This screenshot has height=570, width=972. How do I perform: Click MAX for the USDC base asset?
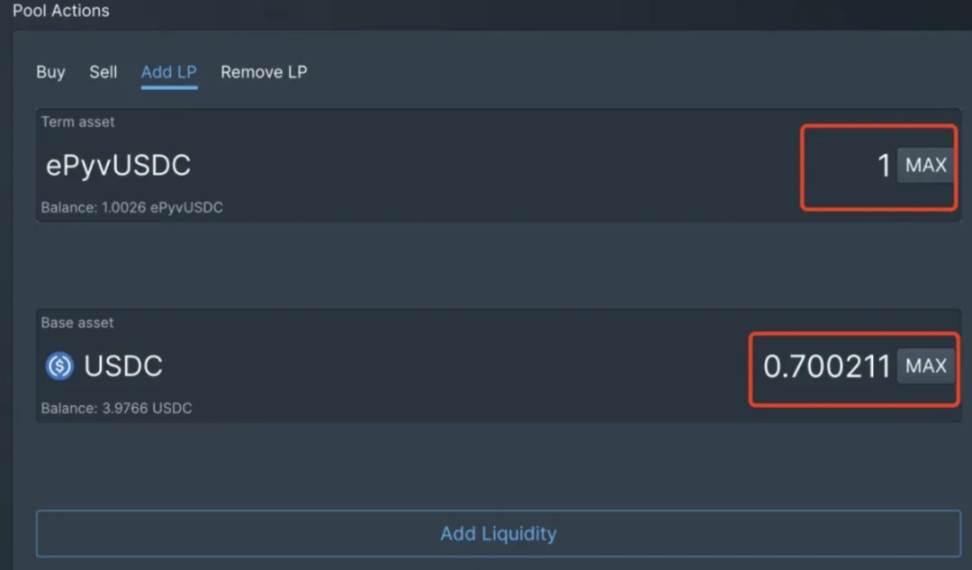pos(926,366)
